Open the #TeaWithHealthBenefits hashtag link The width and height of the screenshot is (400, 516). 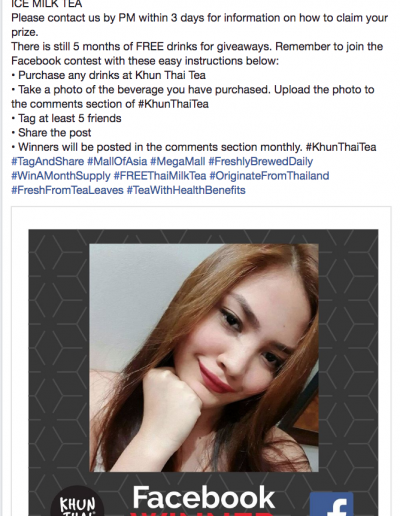click(186, 190)
